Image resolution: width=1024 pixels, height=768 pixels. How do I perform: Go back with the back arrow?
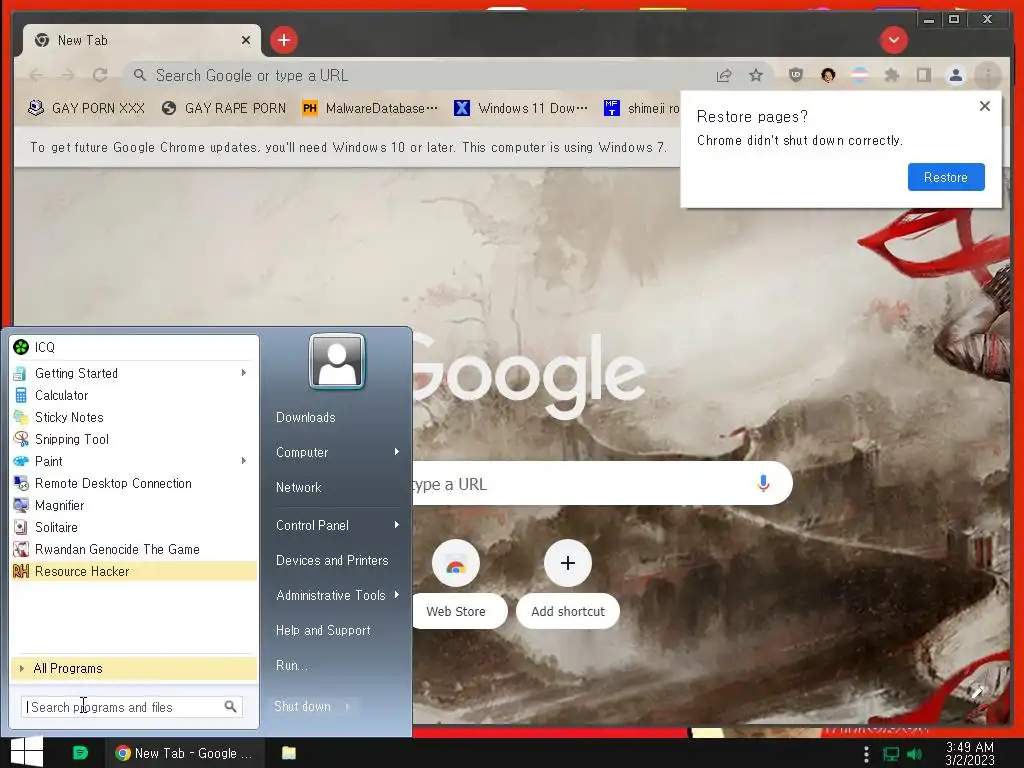[36, 75]
